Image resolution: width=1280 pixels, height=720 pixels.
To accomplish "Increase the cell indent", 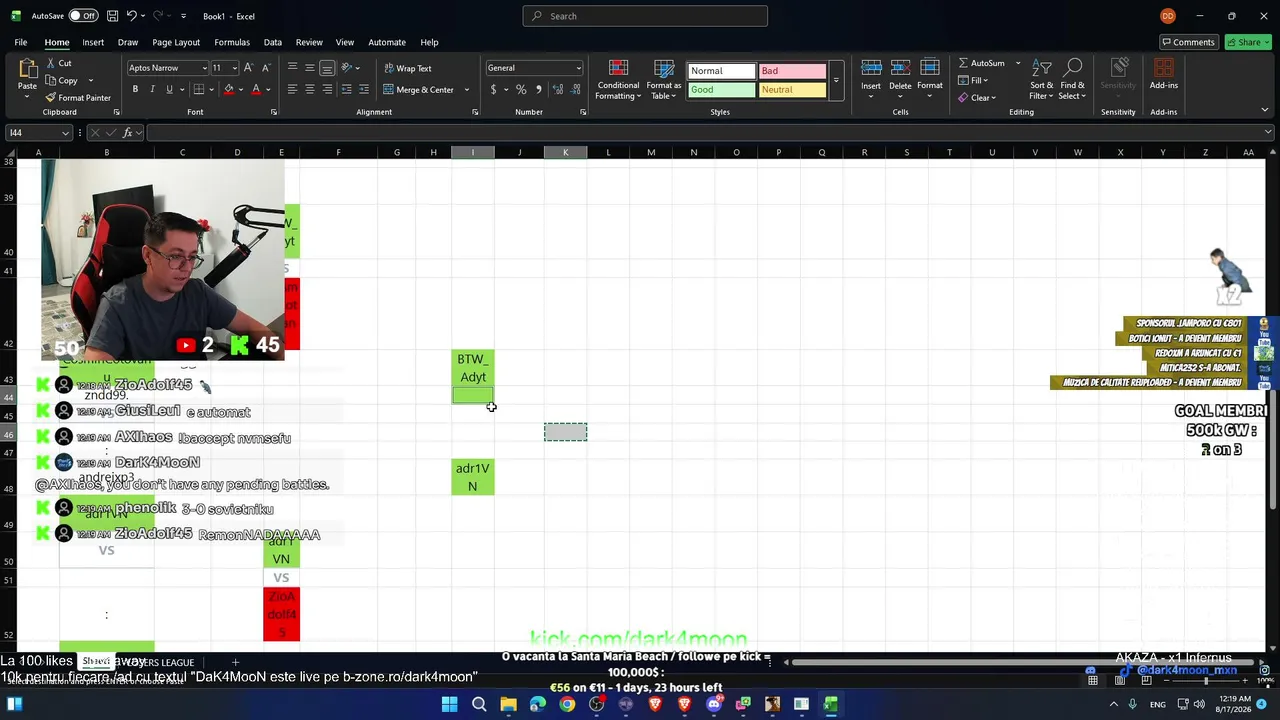I will pos(364,89).
